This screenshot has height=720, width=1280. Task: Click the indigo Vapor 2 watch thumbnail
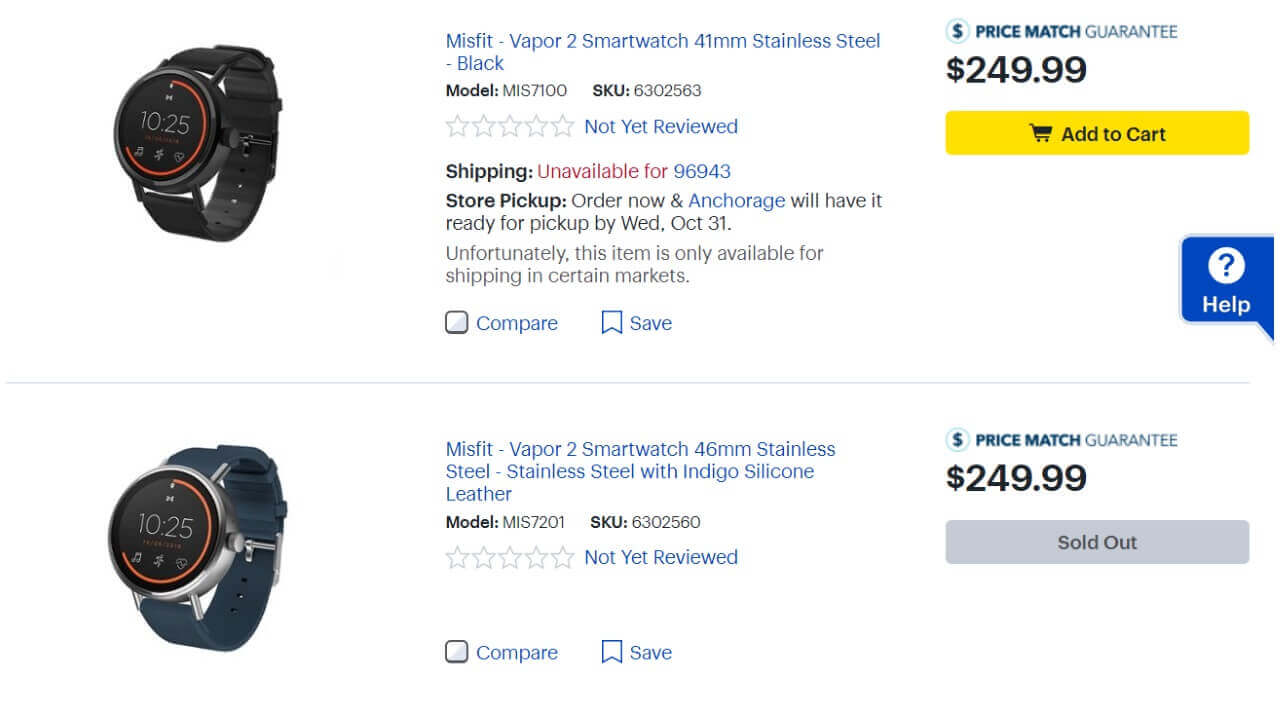pos(195,548)
